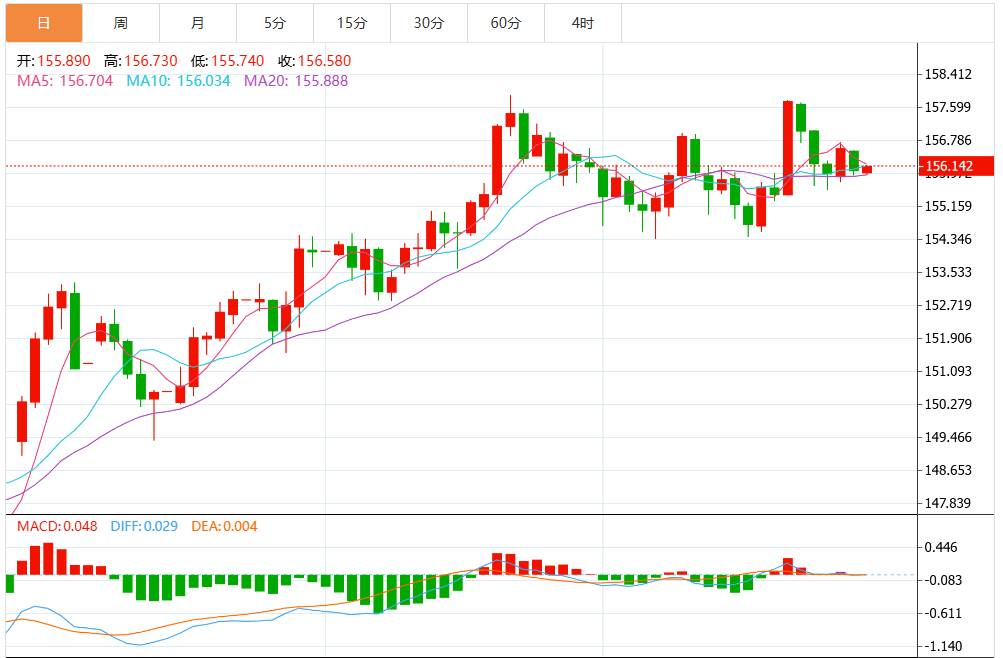Click the 158.412 price axis label
1003x658 pixels.
click(x=949, y=74)
